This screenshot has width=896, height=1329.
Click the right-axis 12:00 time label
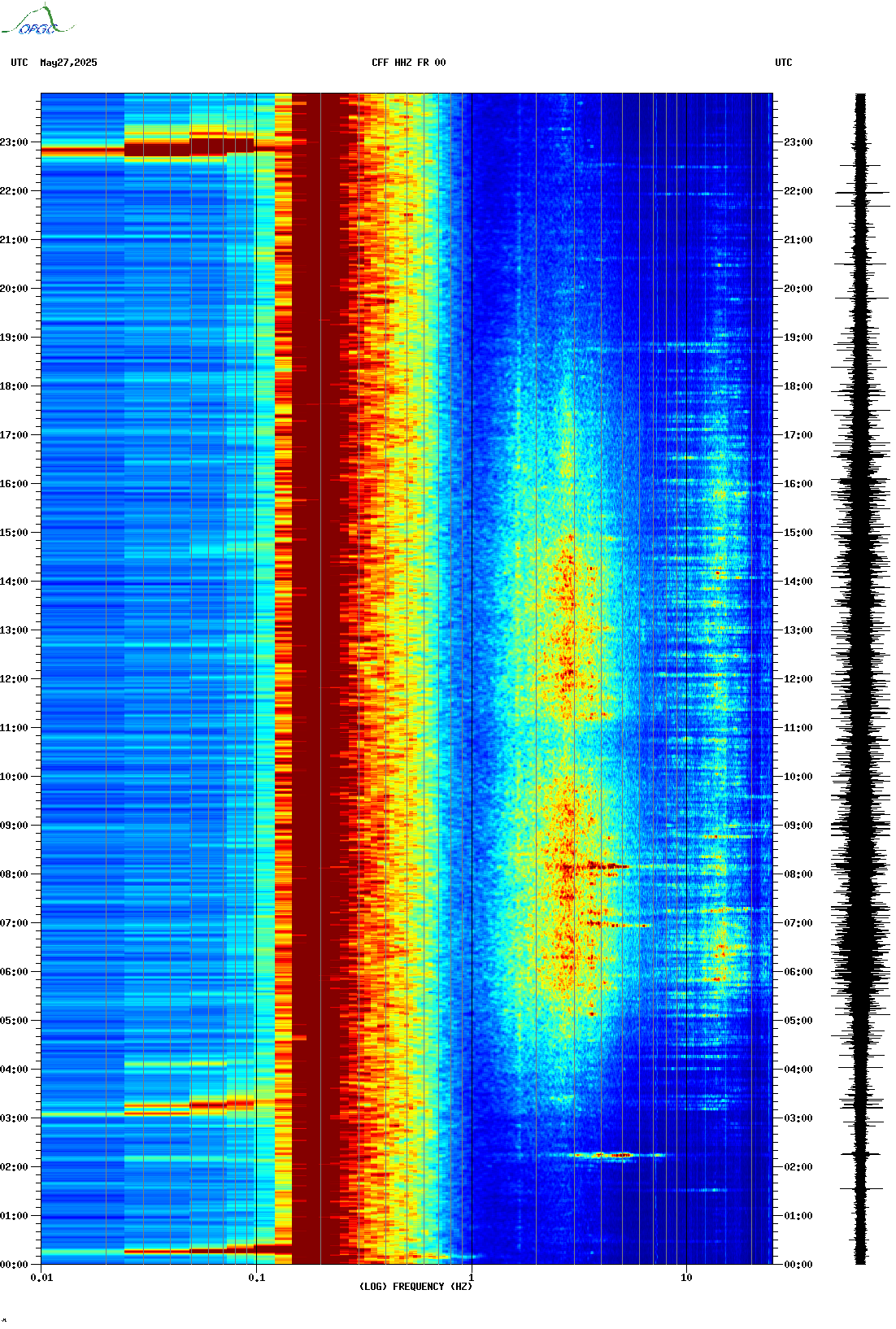(798, 679)
